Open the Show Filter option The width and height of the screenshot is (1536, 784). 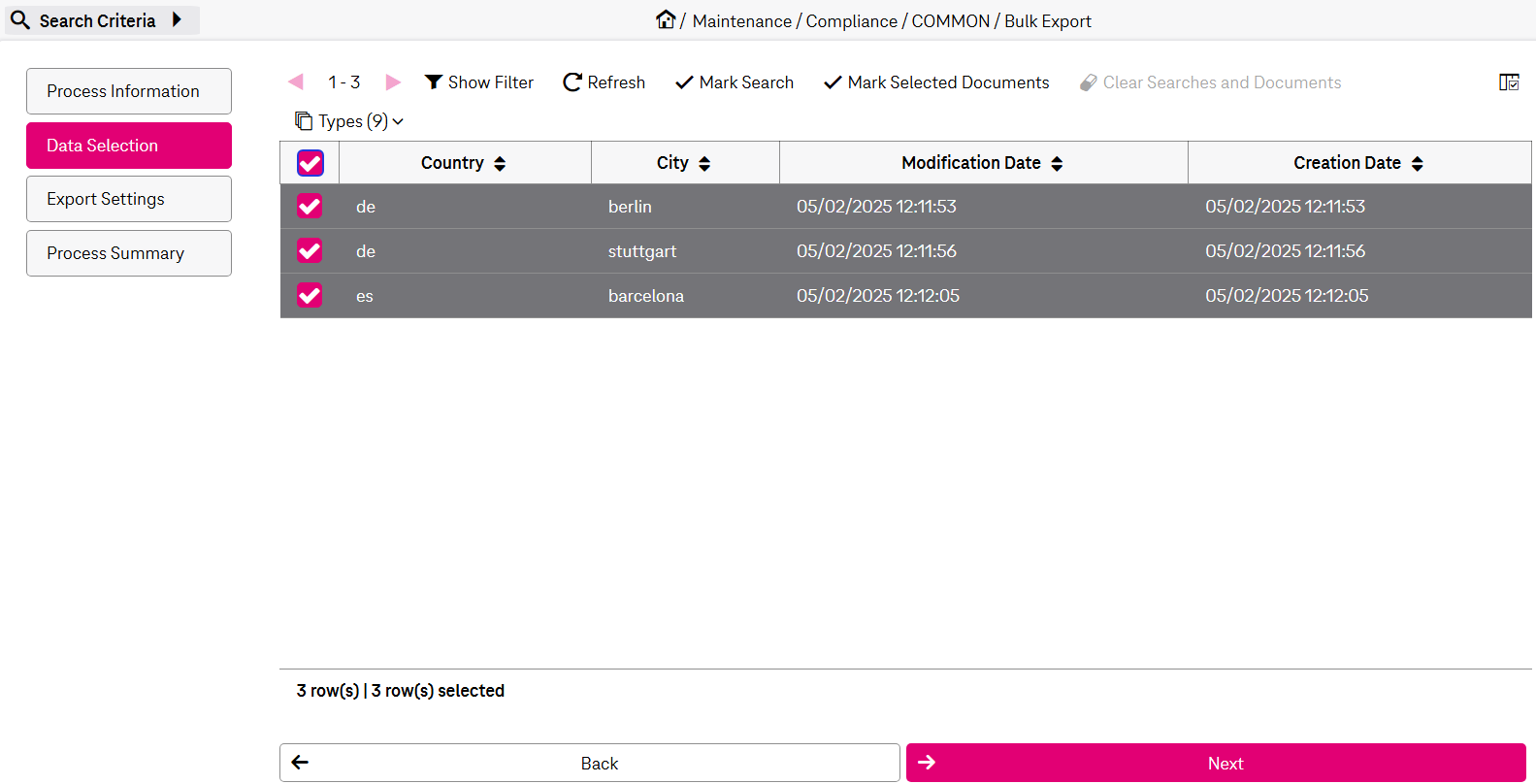(479, 82)
